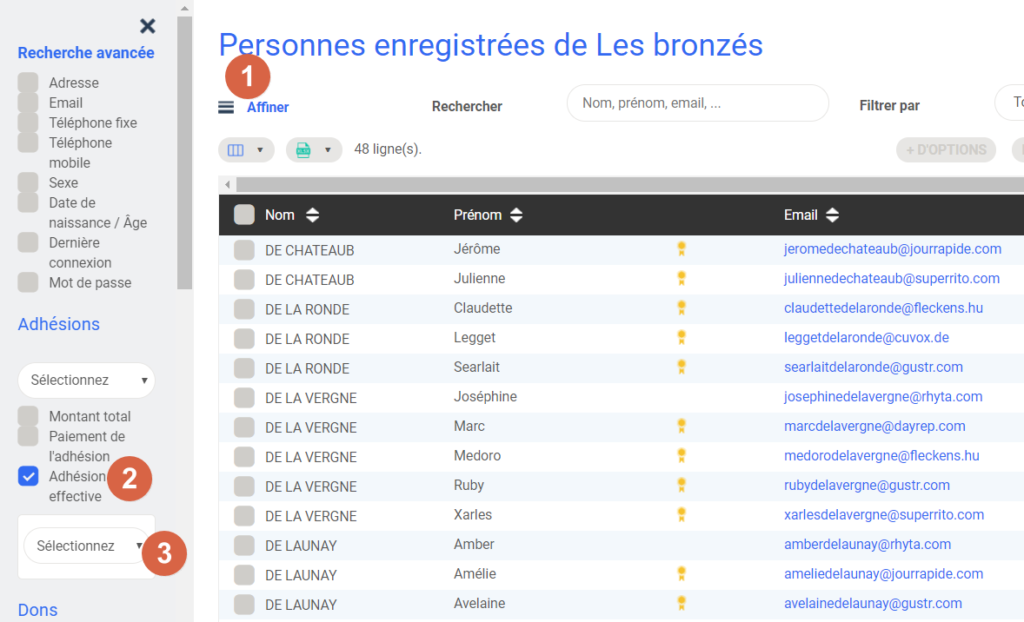Open the Adhésions Sélectionnez dropdown

click(86, 380)
